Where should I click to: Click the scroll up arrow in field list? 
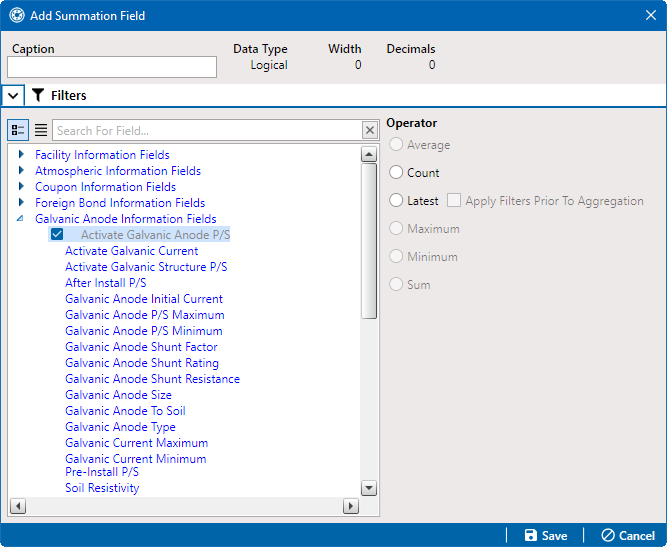coord(369,154)
